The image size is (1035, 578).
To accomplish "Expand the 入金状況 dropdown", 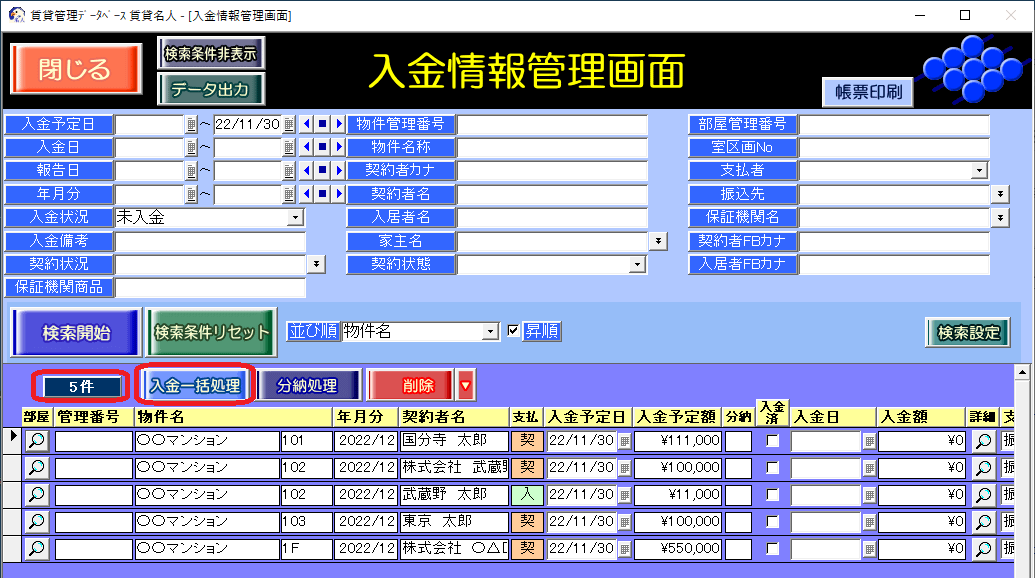I will pyautogui.click(x=295, y=217).
